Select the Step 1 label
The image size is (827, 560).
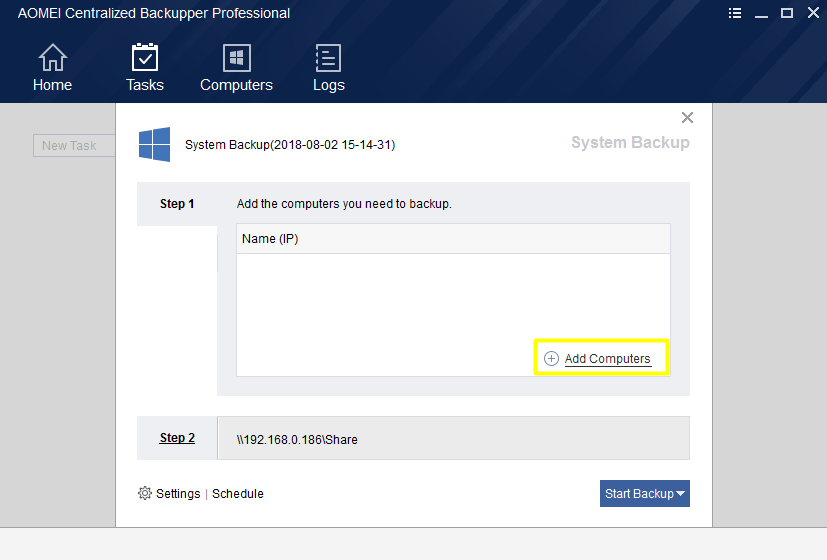click(177, 204)
